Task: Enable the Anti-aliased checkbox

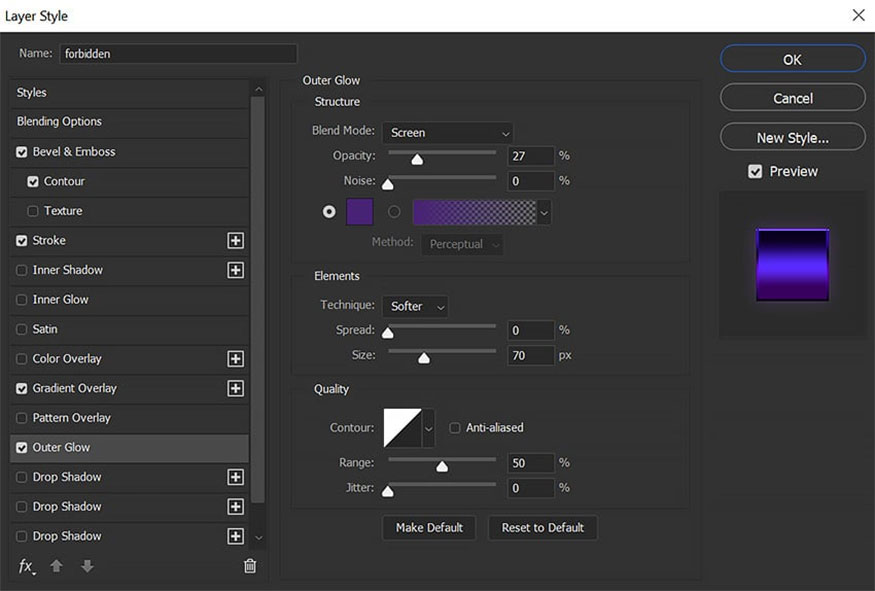Action: [x=455, y=428]
